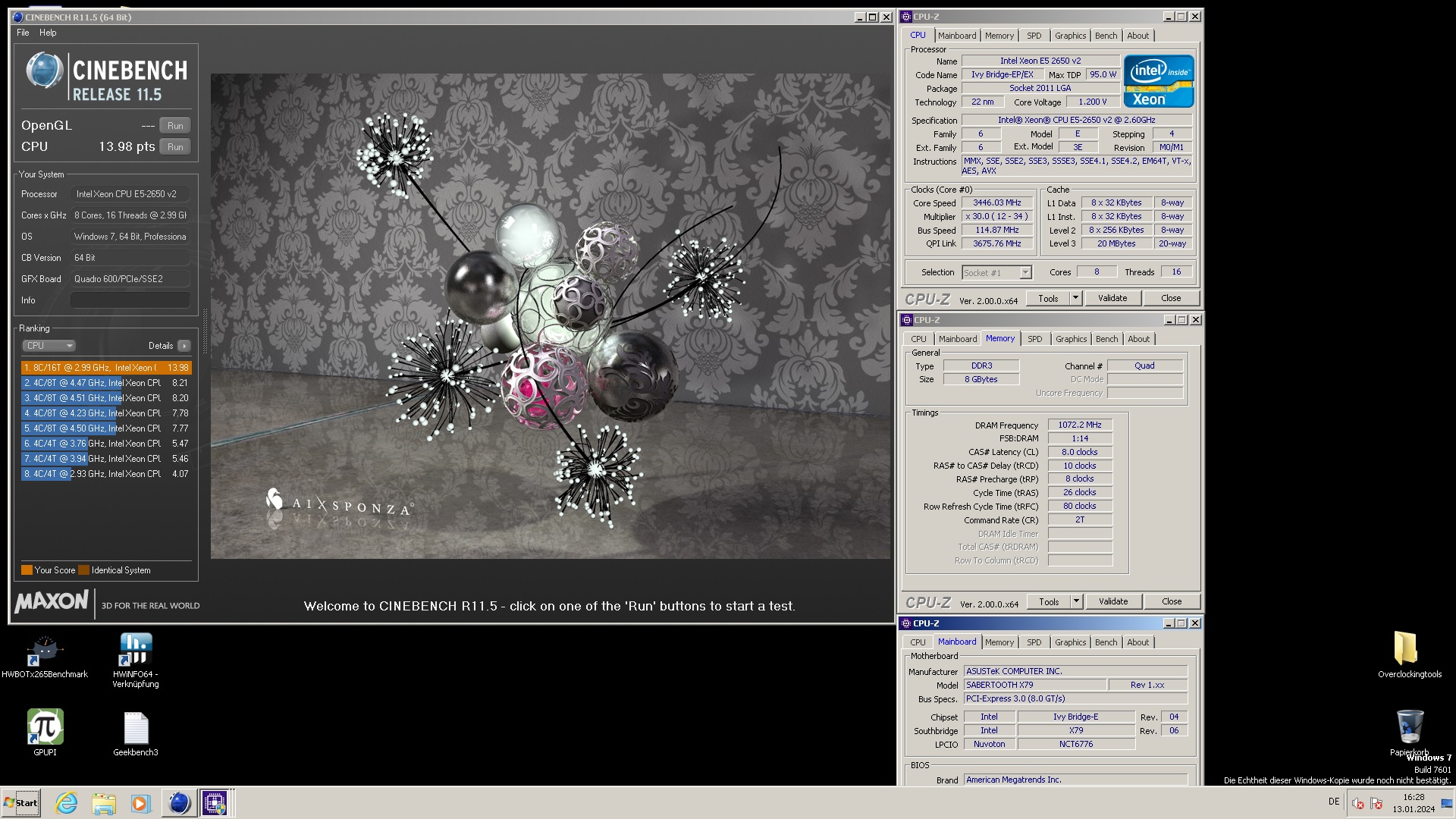Open Windows Media Player from taskbar
The width and height of the screenshot is (1456, 819).
pos(140,803)
